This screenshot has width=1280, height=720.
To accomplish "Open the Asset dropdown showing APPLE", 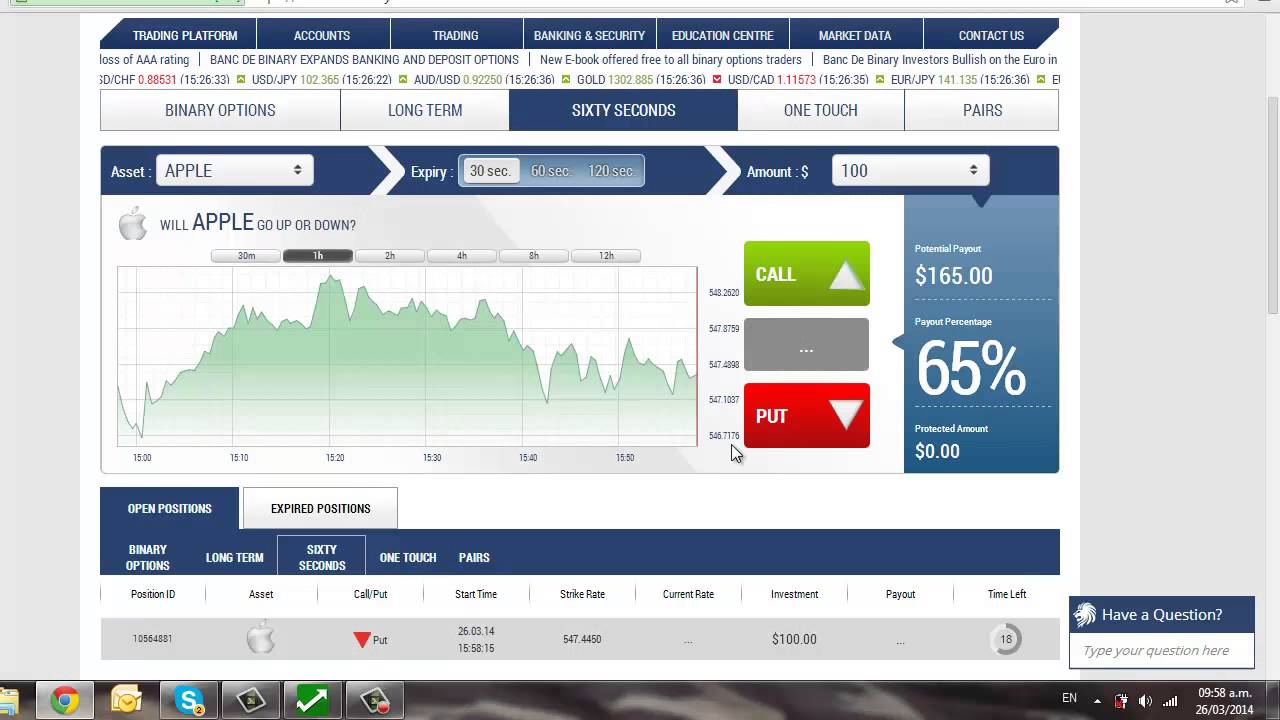I will (x=235, y=171).
